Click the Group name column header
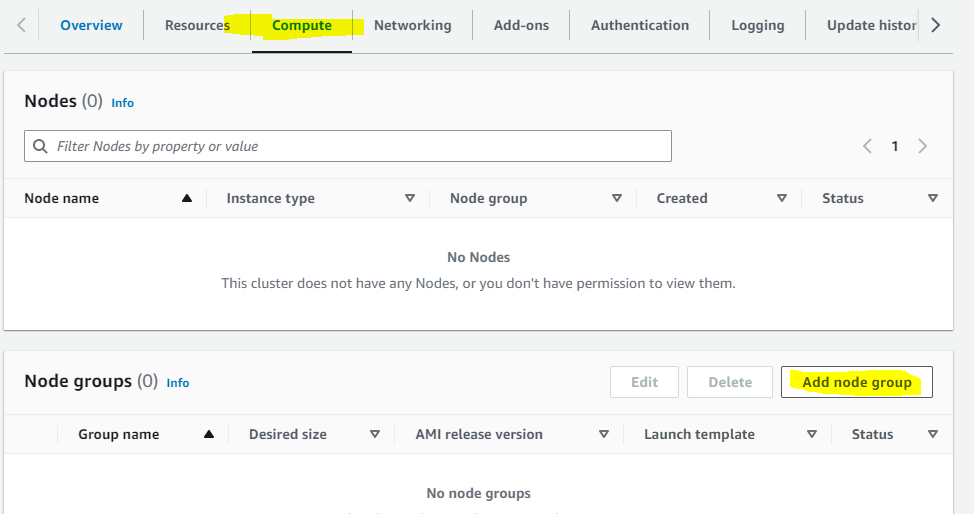Image resolution: width=974 pixels, height=514 pixels. 119,434
